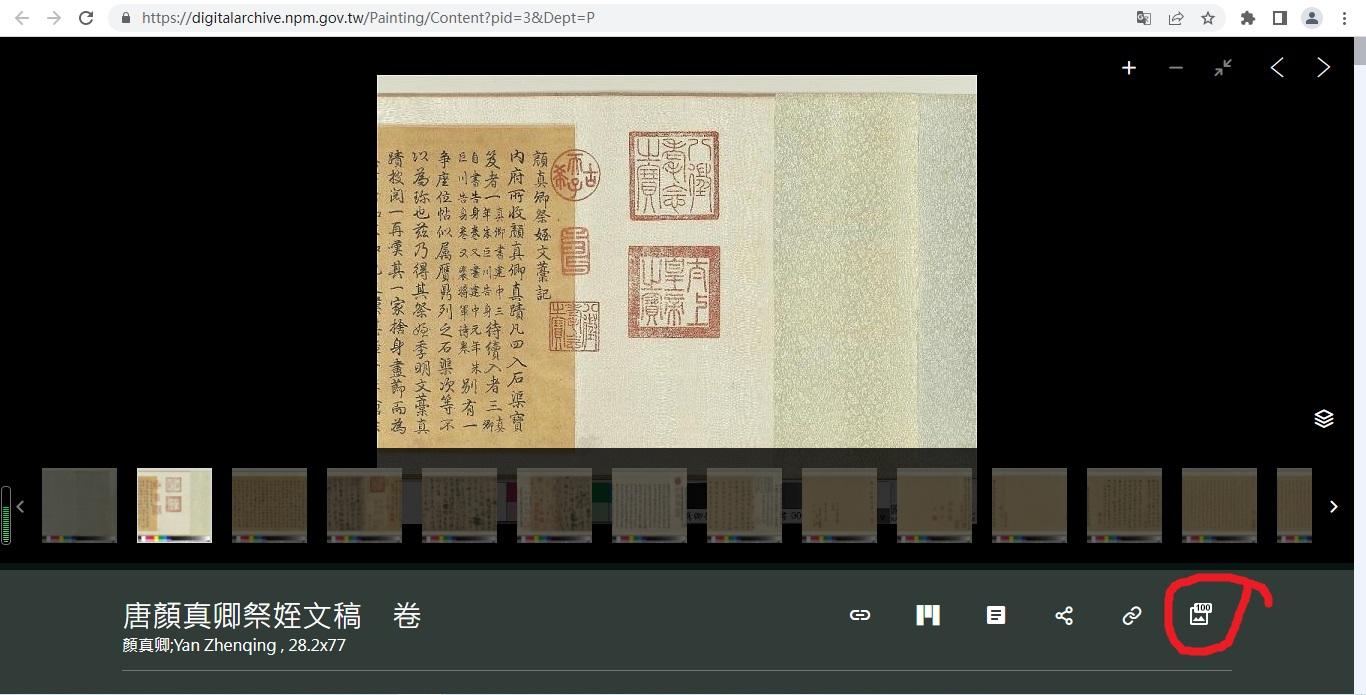
Task: Select the first thumbnail in the strip
Action: pyautogui.click(x=79, y=505)
